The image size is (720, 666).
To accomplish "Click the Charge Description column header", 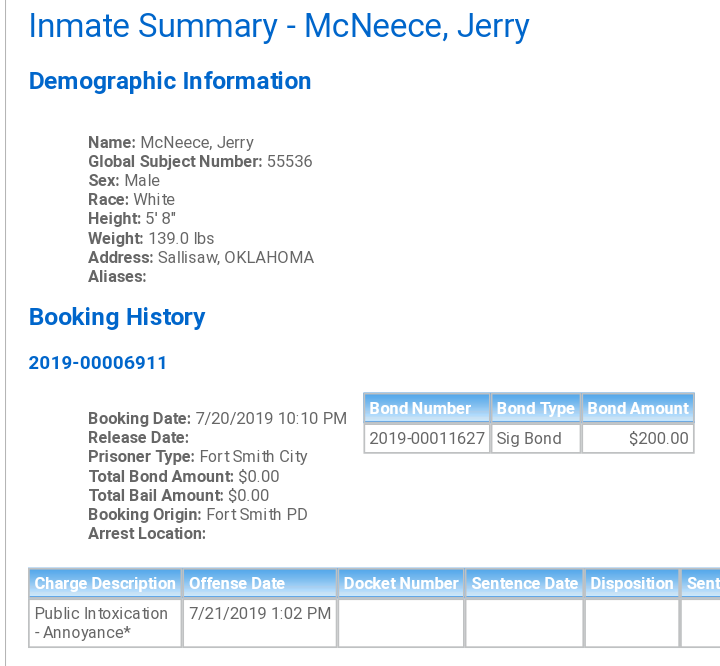I will [x=105, y=583].
